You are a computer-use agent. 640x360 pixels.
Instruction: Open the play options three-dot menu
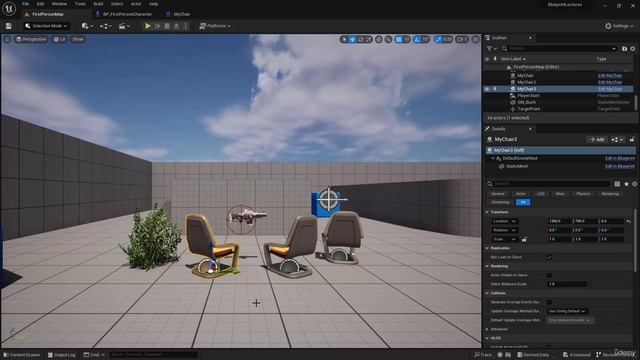click(186, 26)
